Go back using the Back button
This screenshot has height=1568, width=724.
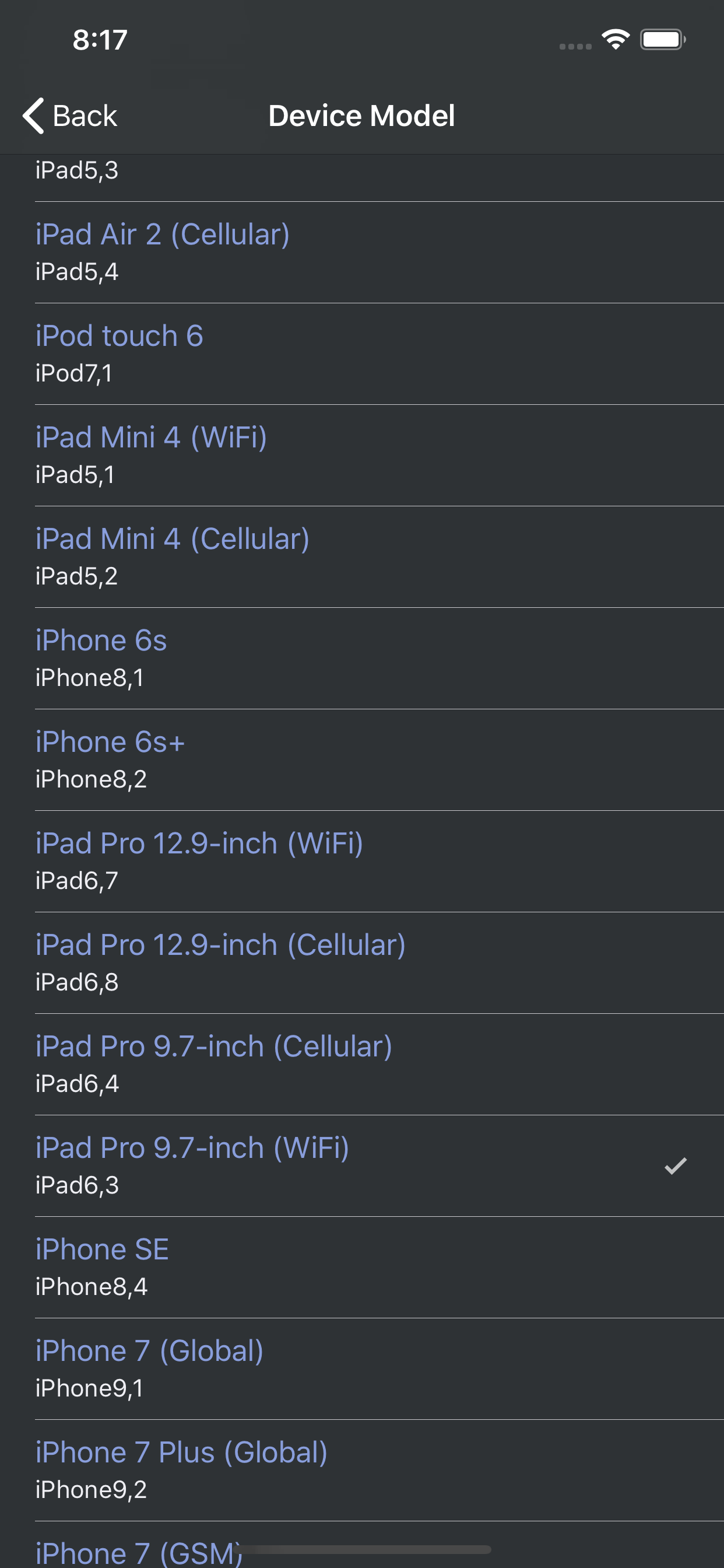click(70, 116)
